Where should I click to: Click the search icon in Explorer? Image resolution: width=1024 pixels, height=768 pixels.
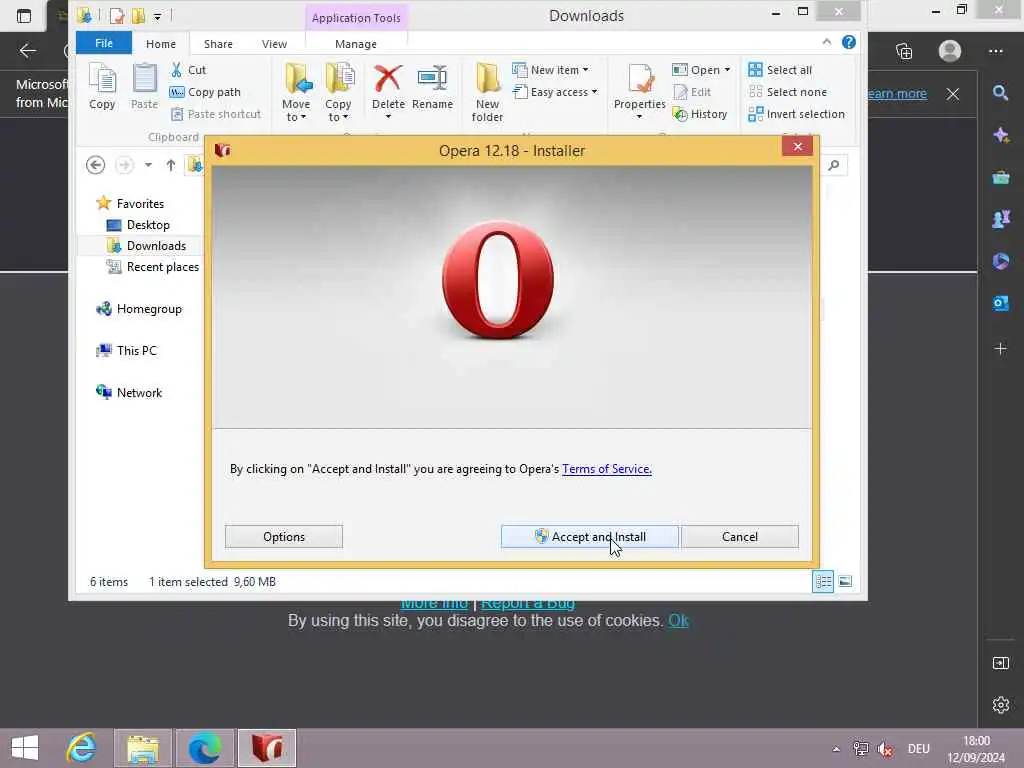tap(834, 165)
